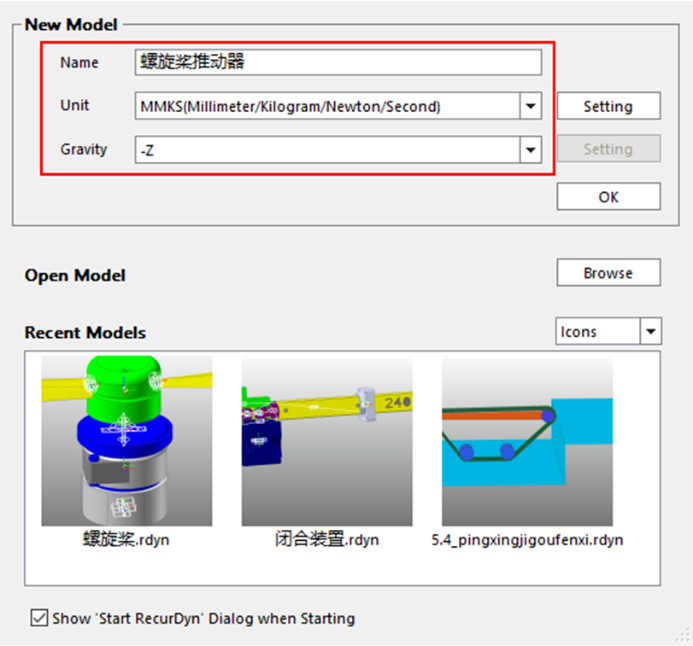Click the model Name input field
This screenshot has width=693, height=646.
(x=338, y=62)
